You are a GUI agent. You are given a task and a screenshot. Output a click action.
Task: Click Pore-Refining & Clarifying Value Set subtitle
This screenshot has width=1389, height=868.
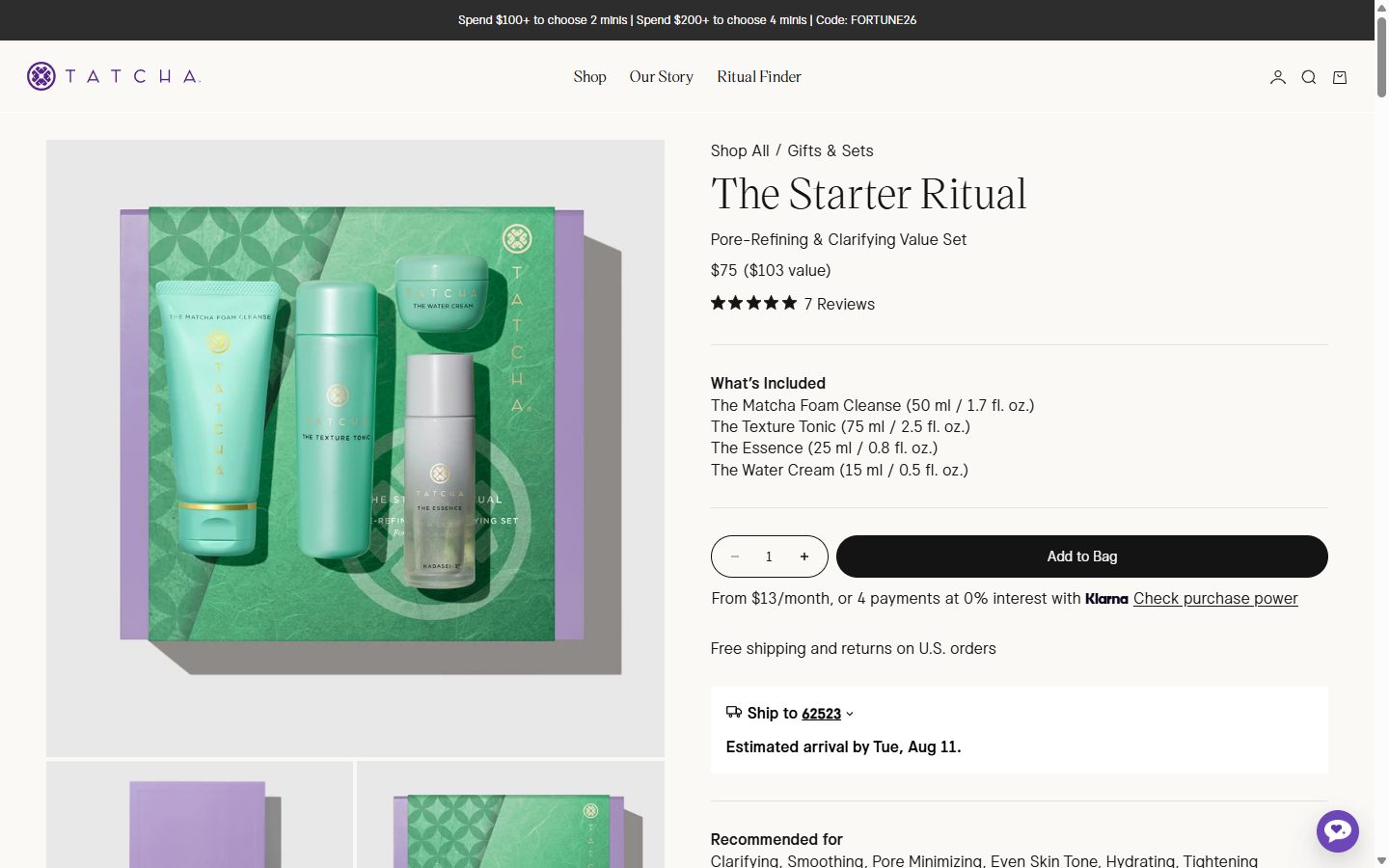[x=838, y=239]
